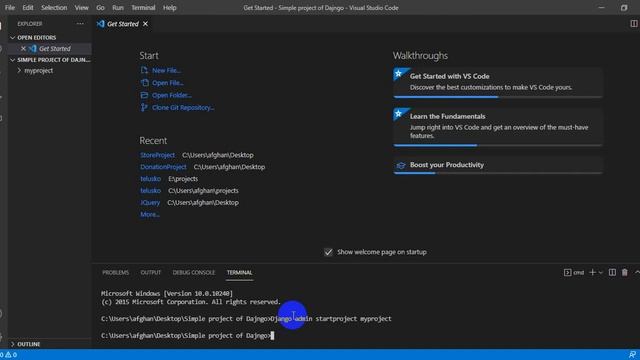This screenshot has height=360, width=640.
Task: Open the launch profile dropdown arrow
Action: (x=600, y=273)
